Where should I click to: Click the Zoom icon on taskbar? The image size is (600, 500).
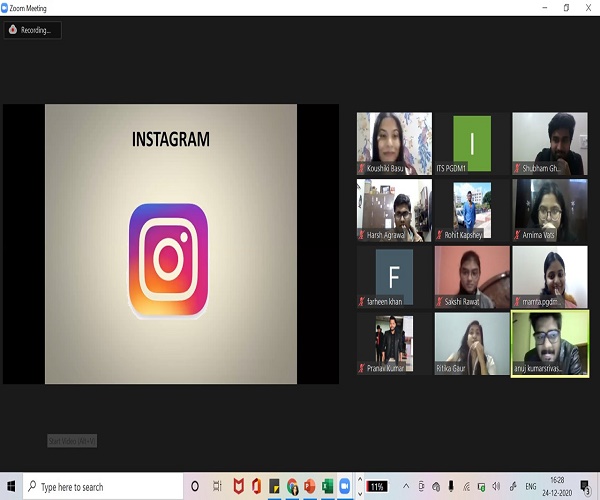[345, 486]
